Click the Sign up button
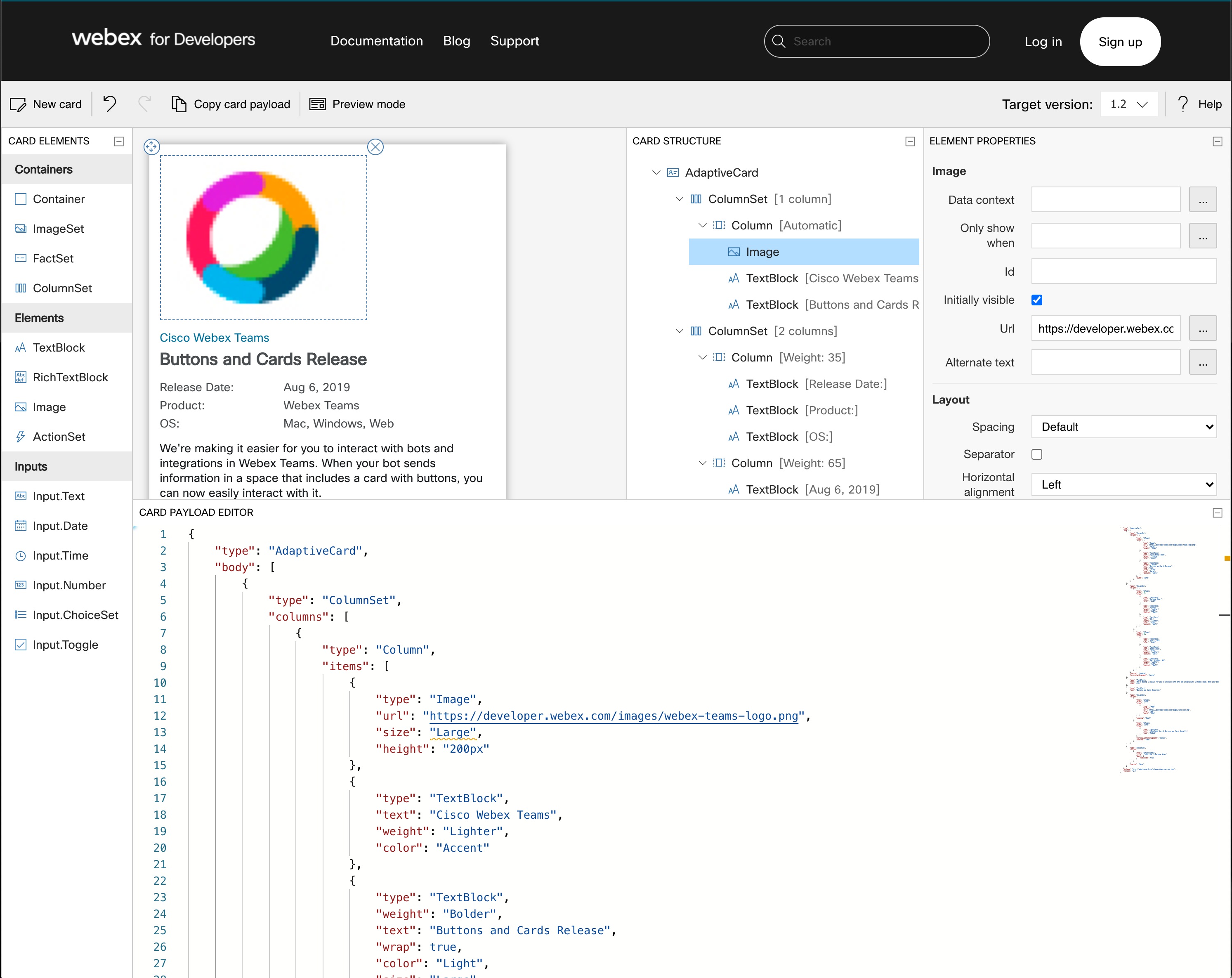The image size is (1232, 978). [1120, 42]
